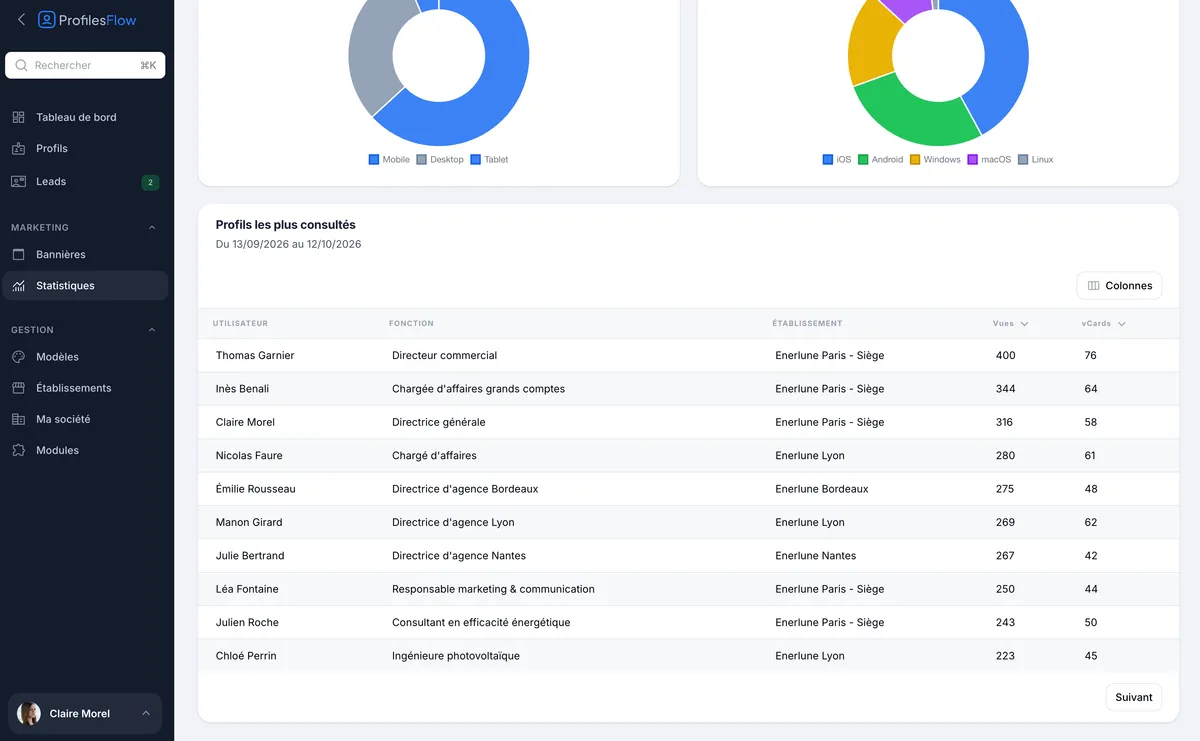Viewport: 1200px width, 741px height.
Task: Click Claire Morel in the user column
Action: tap(245, 422)
